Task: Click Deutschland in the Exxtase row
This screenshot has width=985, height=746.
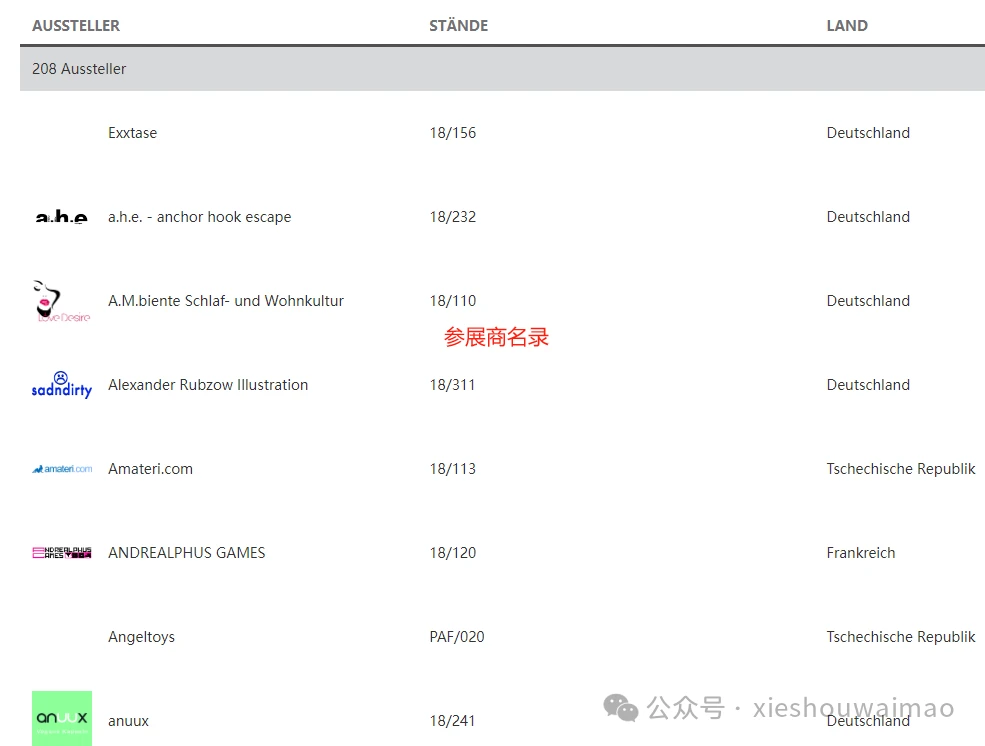Action: click(868, 133)
